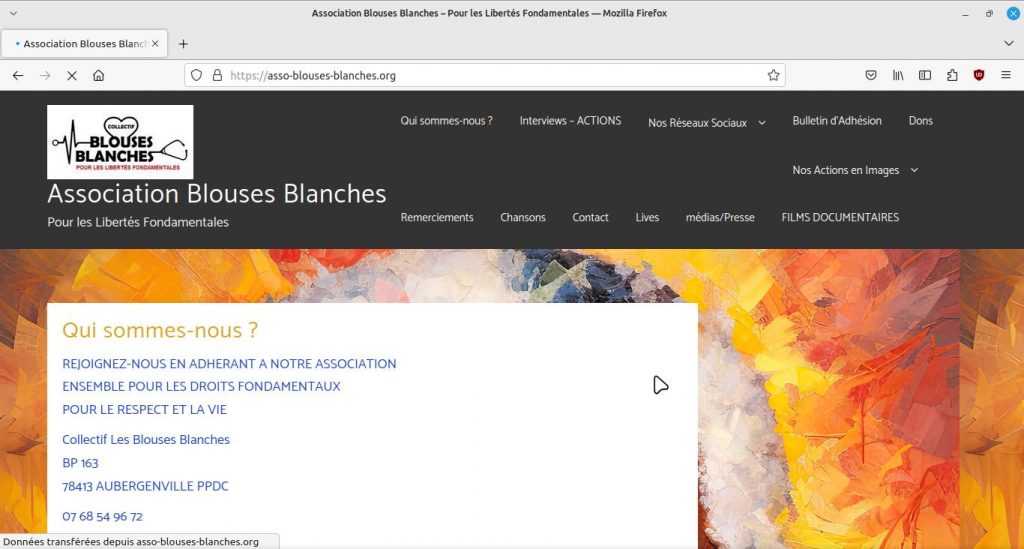Screen dimensions: 1024x549
Task: Open the Extensions puzzle-piece menu
Action: coord(952,75)
